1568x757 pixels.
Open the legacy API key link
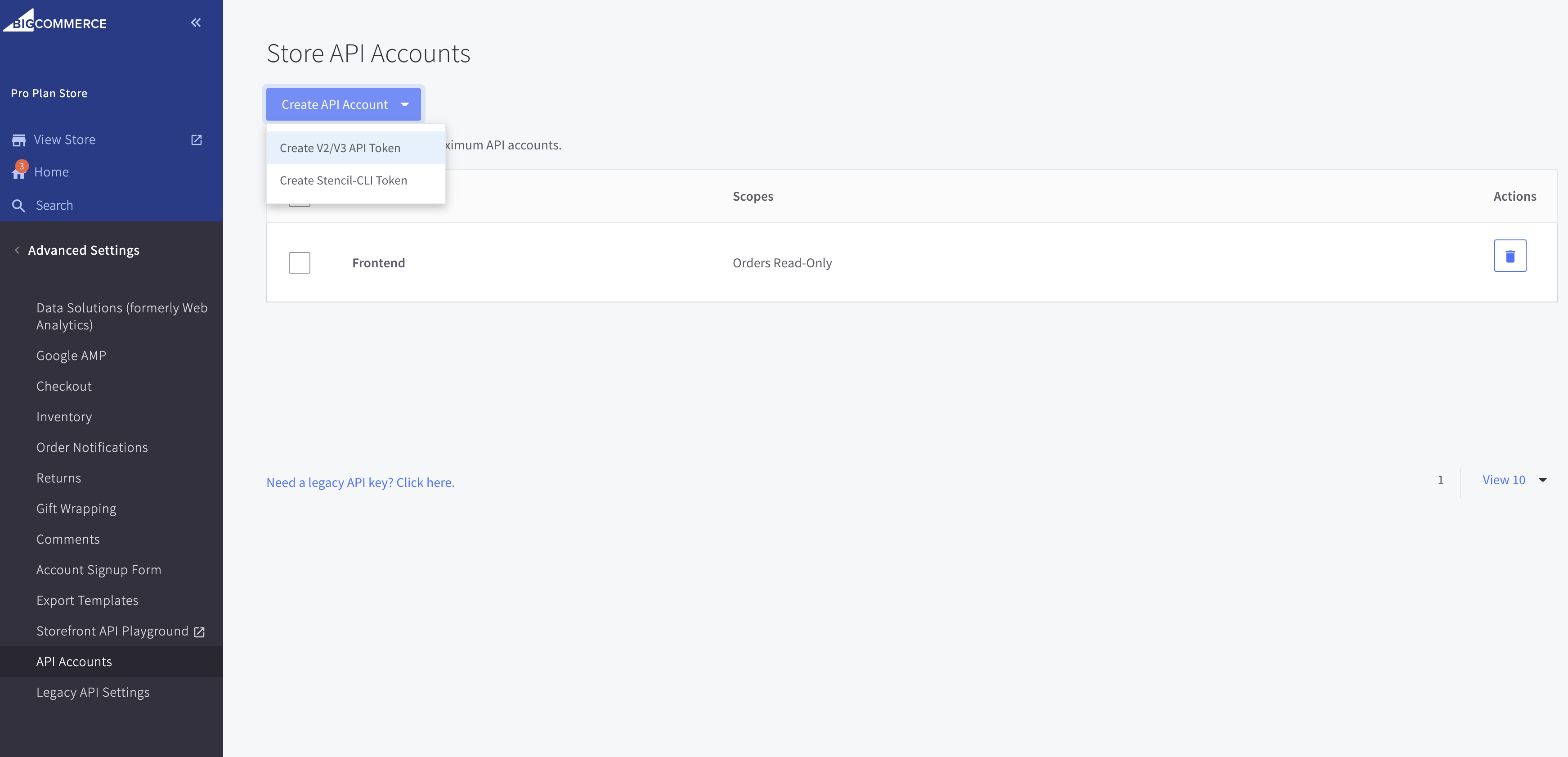pyautogui.click(x=360, y=482)
